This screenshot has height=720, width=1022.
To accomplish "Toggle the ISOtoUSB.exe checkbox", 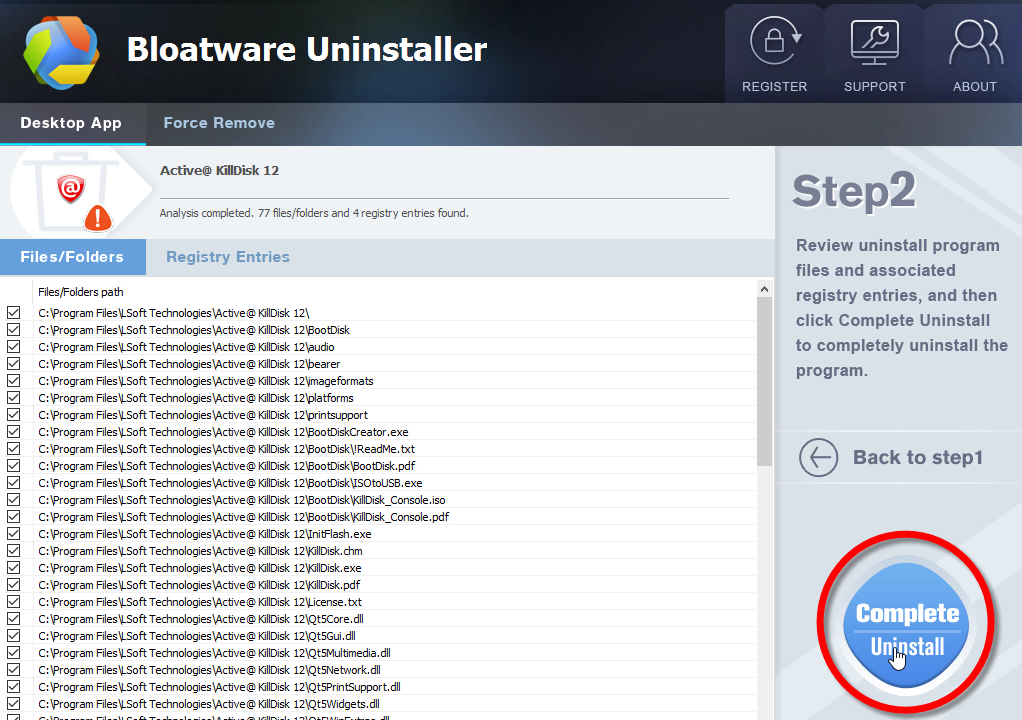I will tap(13, 483).
